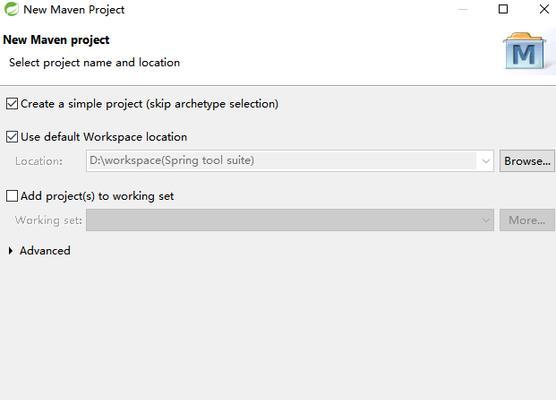Click the 'Select project name and location' text
The image size is (556, 400).
[94, 63]
